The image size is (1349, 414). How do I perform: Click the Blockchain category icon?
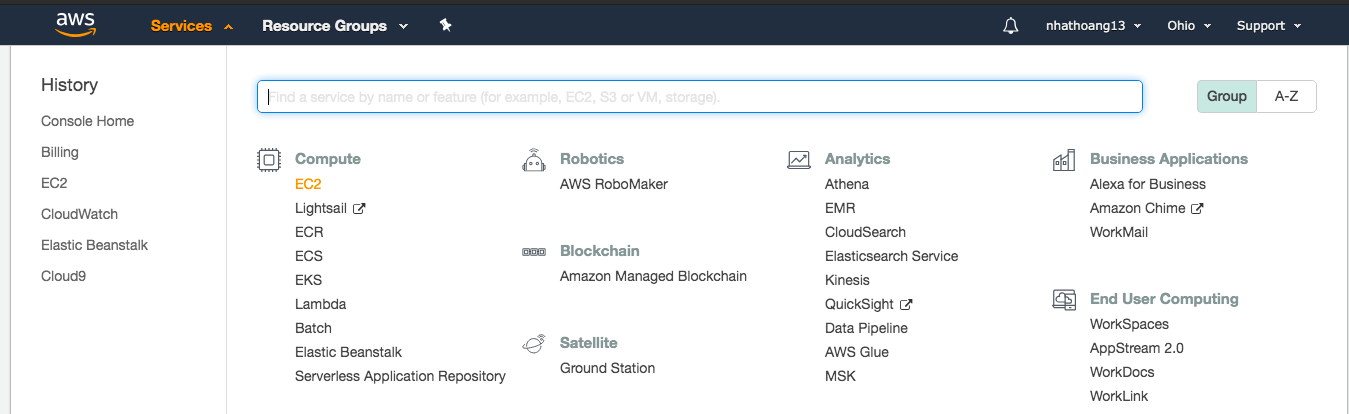pos(534,252)
